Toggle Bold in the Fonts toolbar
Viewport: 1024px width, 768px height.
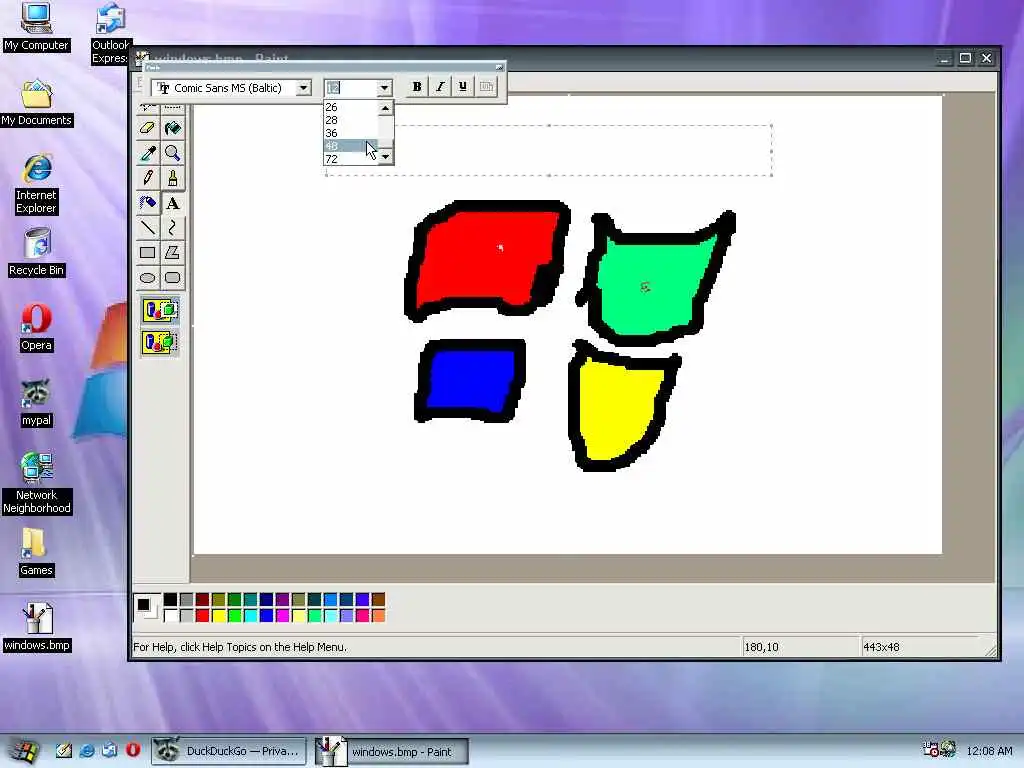(417, 87)
